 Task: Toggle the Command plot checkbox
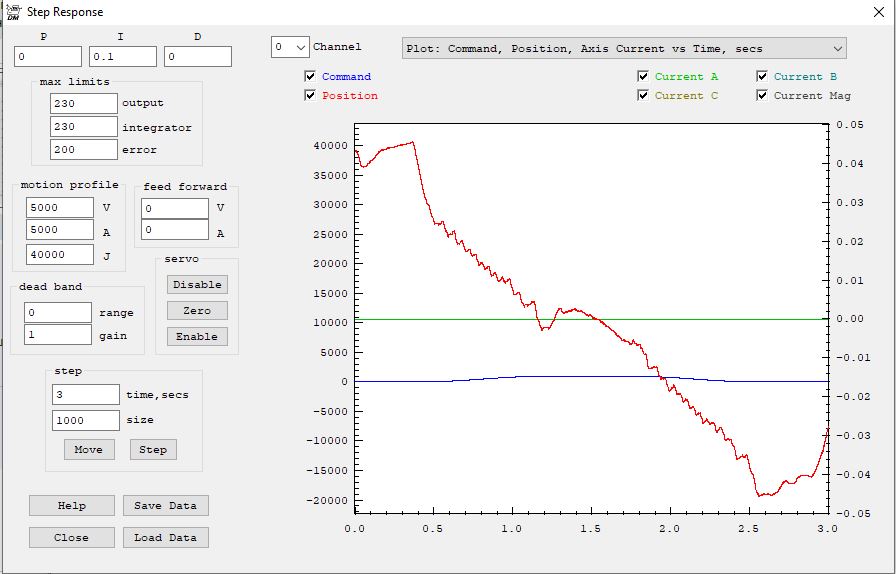pos(311,77)
